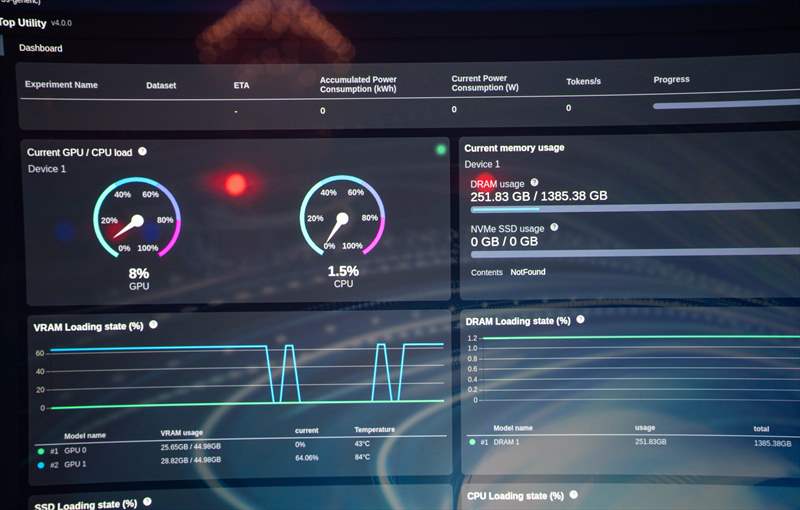Click the Experiment Name column header
This screenshot has height=510, width=800.
[61, 85]
